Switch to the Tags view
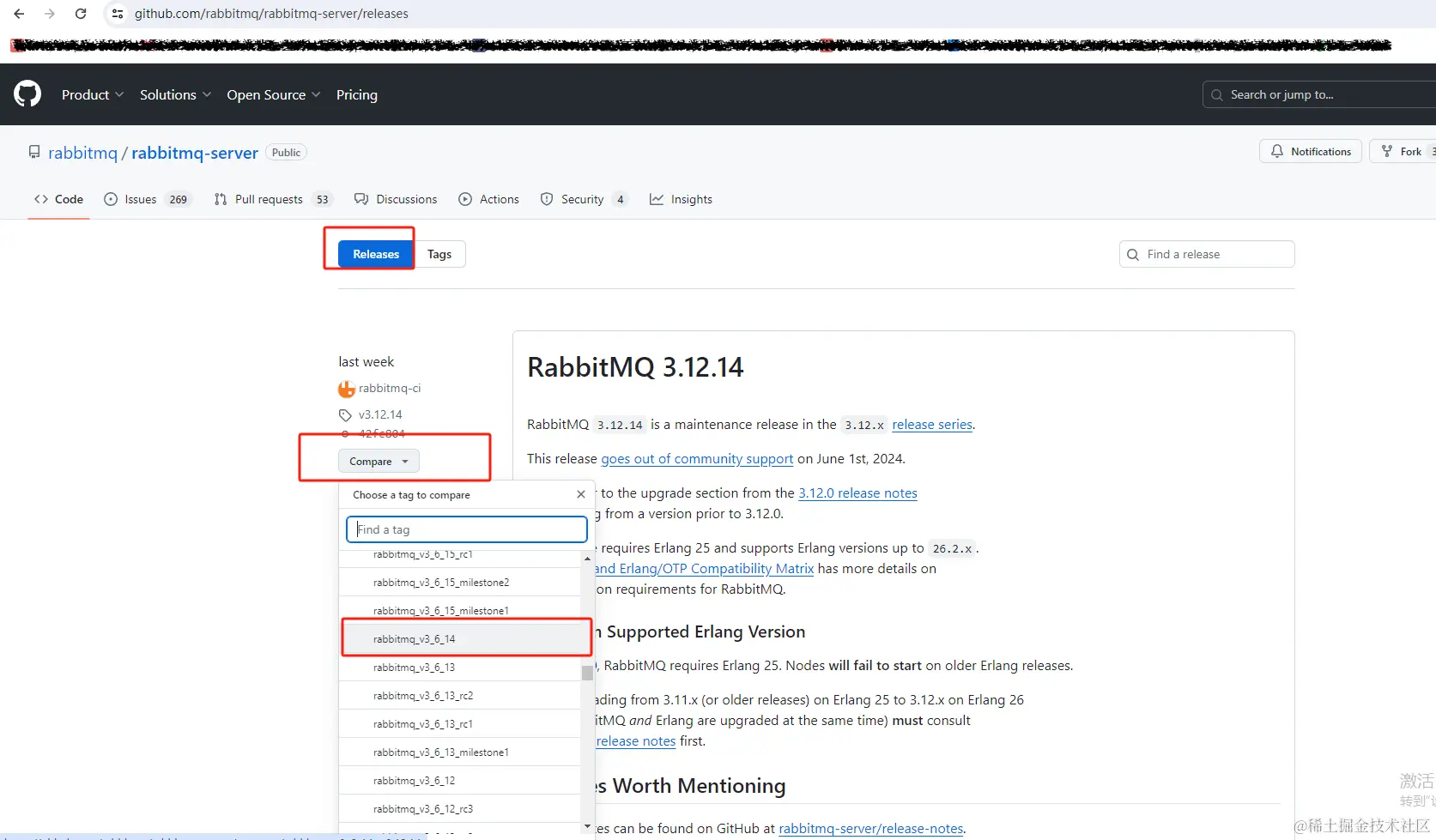The image size is (1436, 840). coord(439,254)
